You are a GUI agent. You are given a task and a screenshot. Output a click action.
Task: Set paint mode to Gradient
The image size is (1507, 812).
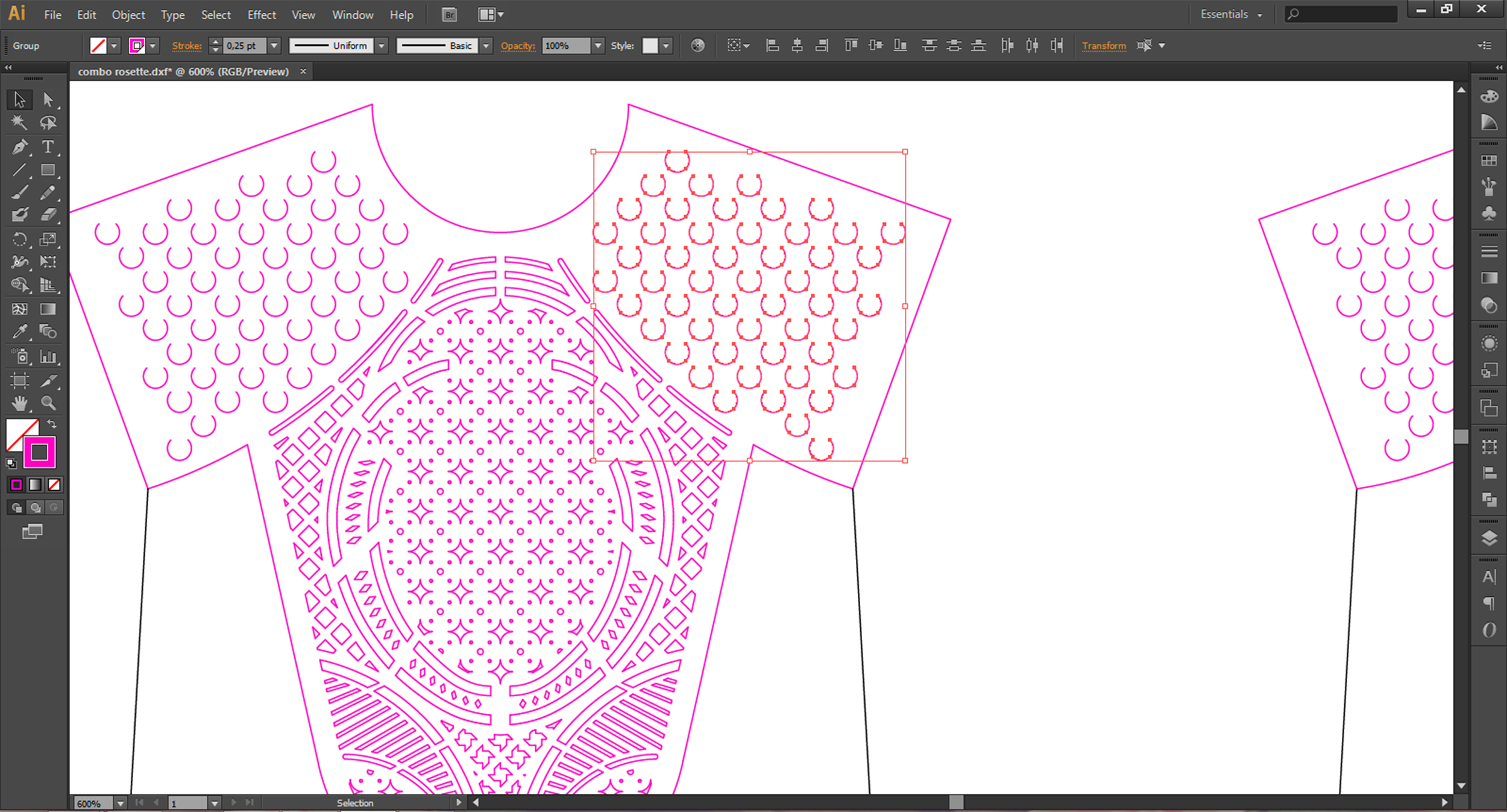pos(35,485)
